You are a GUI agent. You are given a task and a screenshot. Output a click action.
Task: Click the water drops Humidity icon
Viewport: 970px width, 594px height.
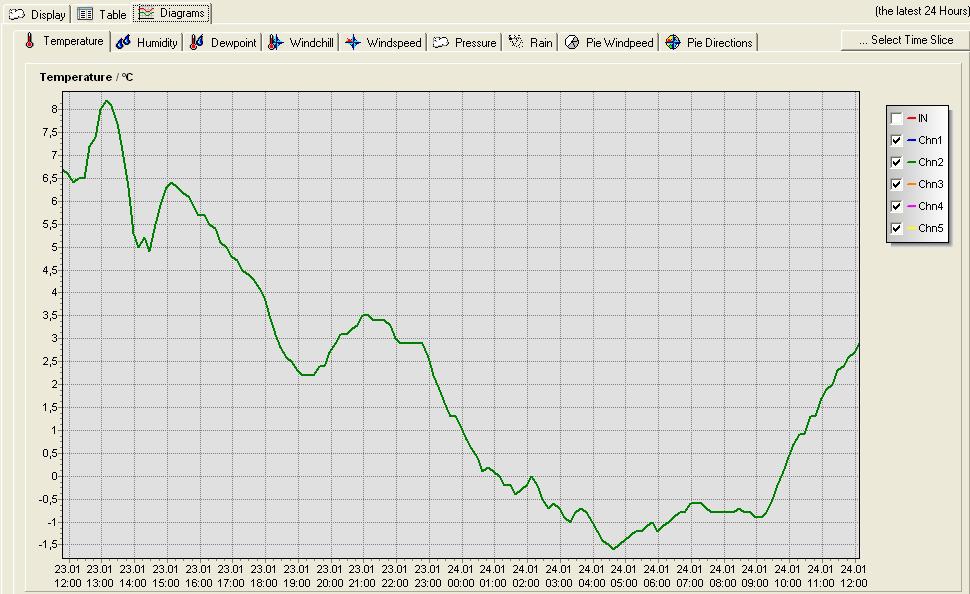123,42
